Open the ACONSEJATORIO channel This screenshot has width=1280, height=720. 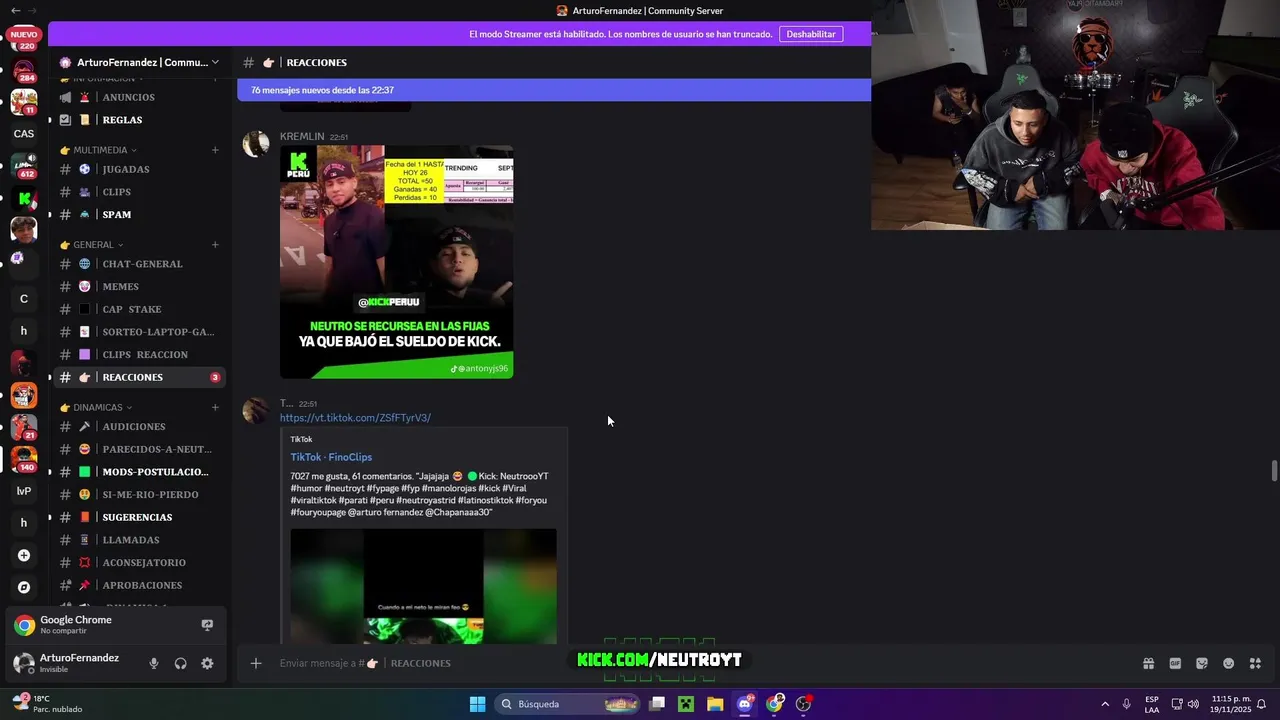click(x=140, y=562)
